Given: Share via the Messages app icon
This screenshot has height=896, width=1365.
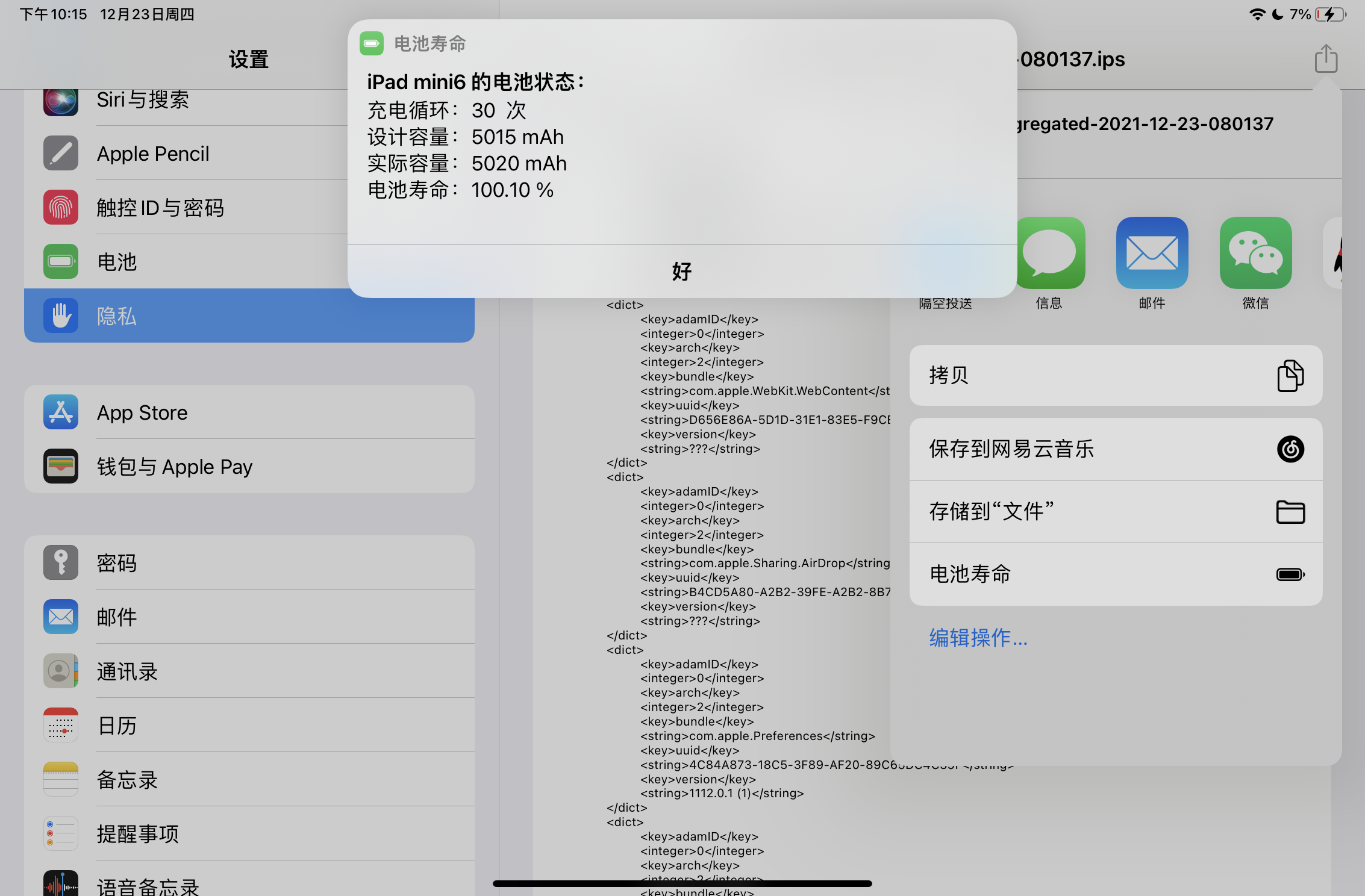Looking at the screenshot, I should click(1051, 253).
